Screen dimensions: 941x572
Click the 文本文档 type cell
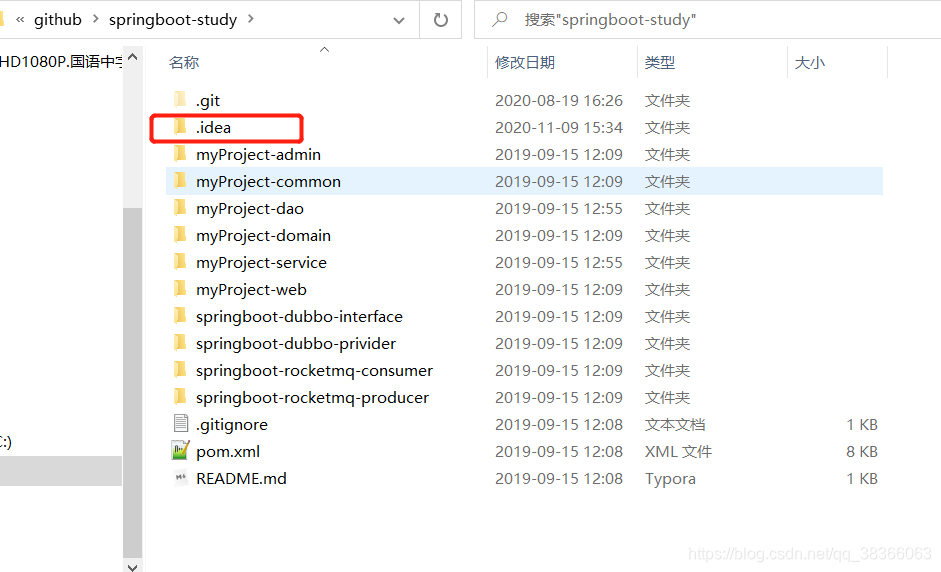click(675, 424)
